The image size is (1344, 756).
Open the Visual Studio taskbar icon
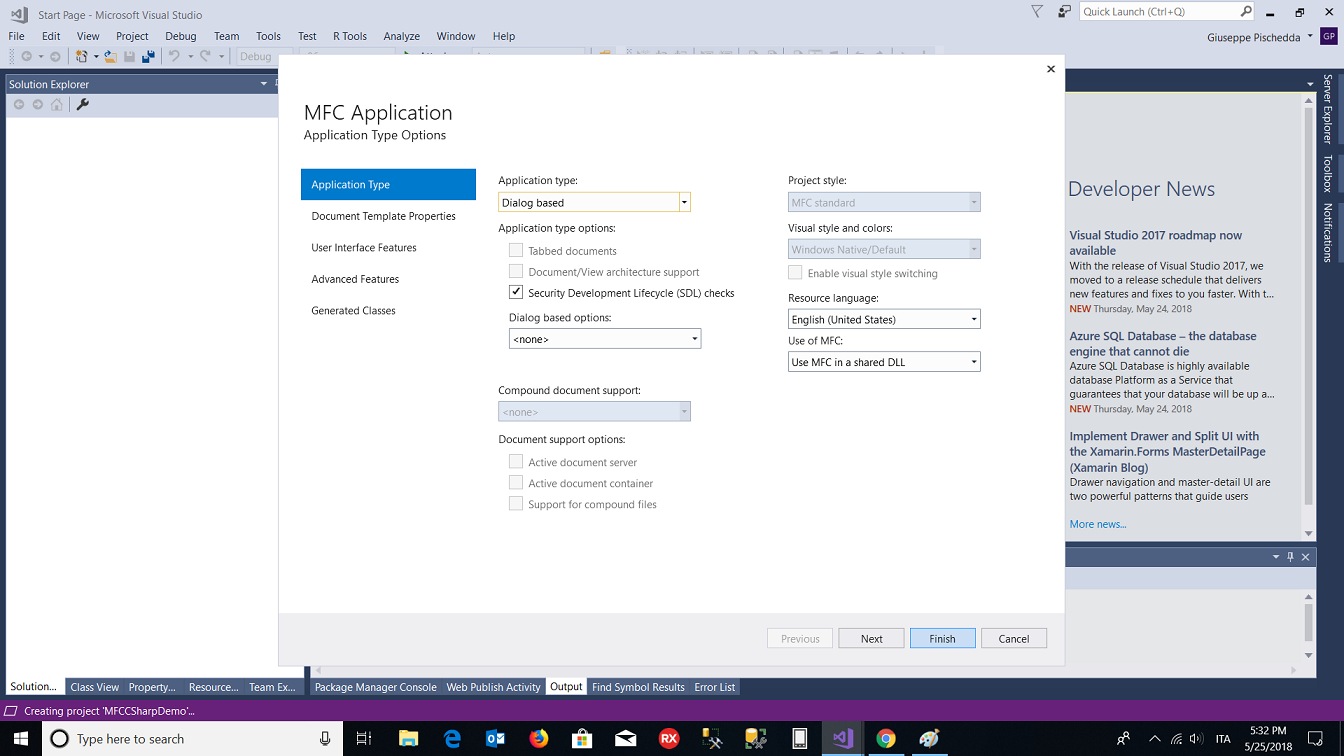click(x=842, y=738)
